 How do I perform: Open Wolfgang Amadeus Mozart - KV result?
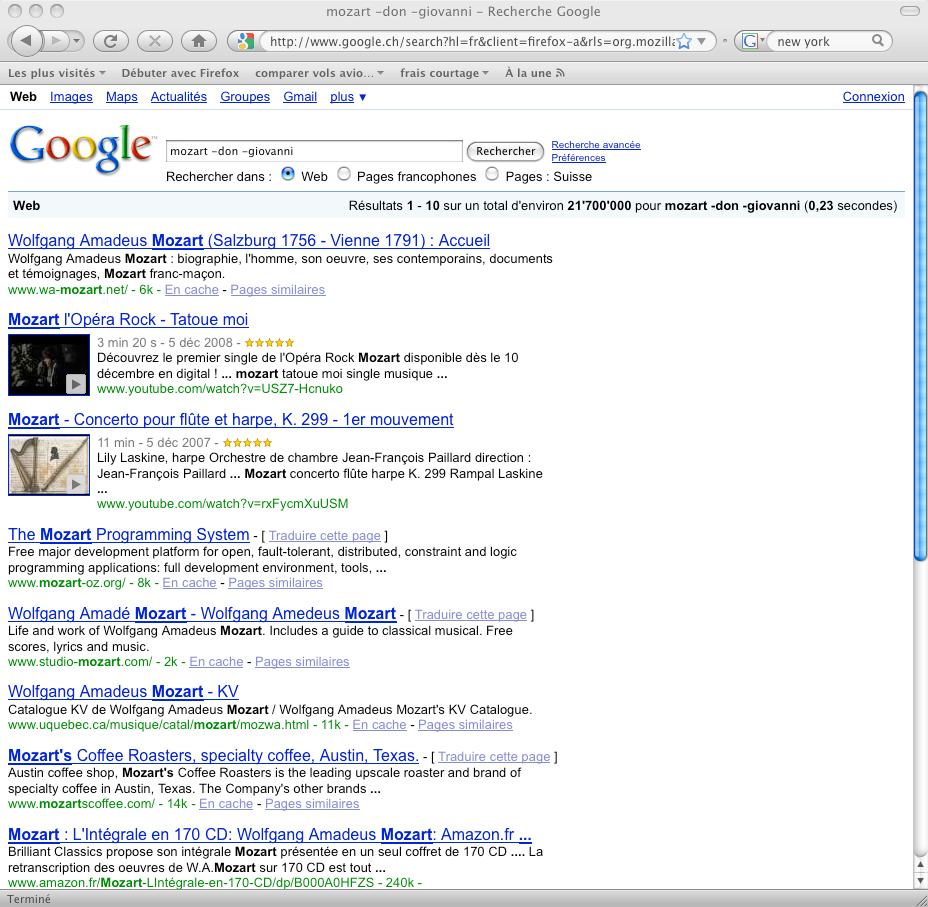(x=123, y=692)
